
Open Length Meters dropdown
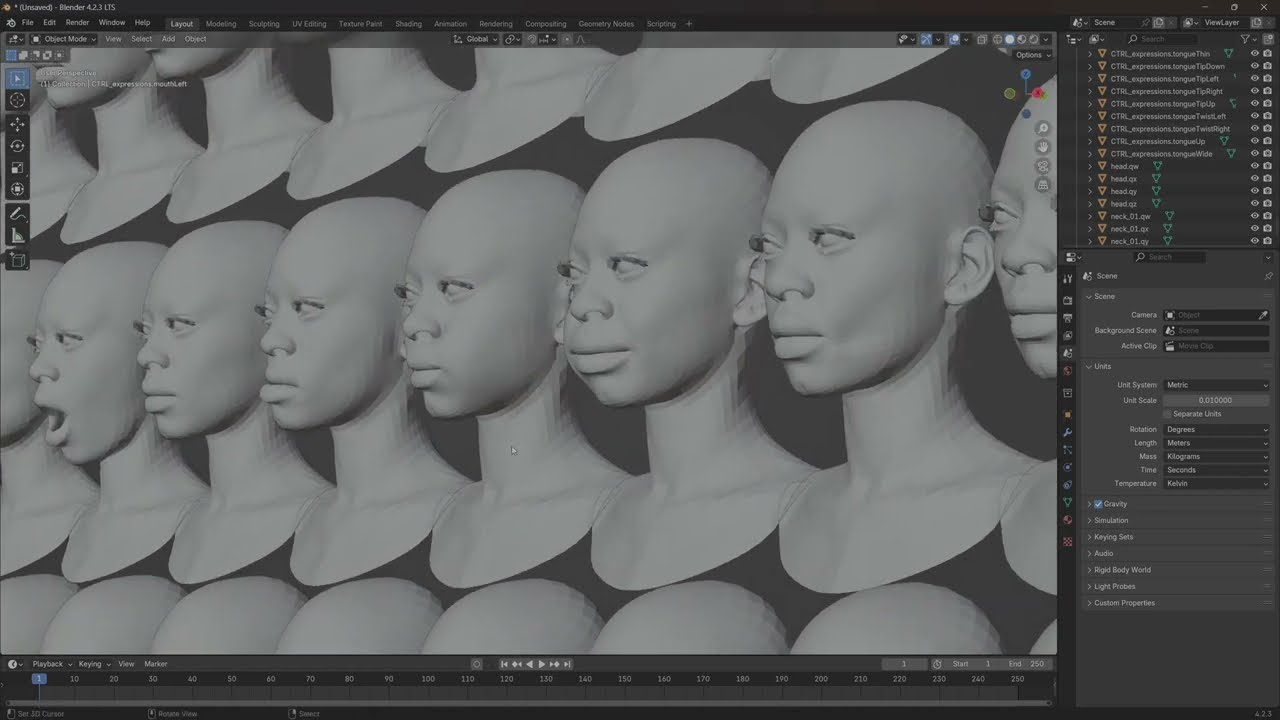coord(1216,443)
